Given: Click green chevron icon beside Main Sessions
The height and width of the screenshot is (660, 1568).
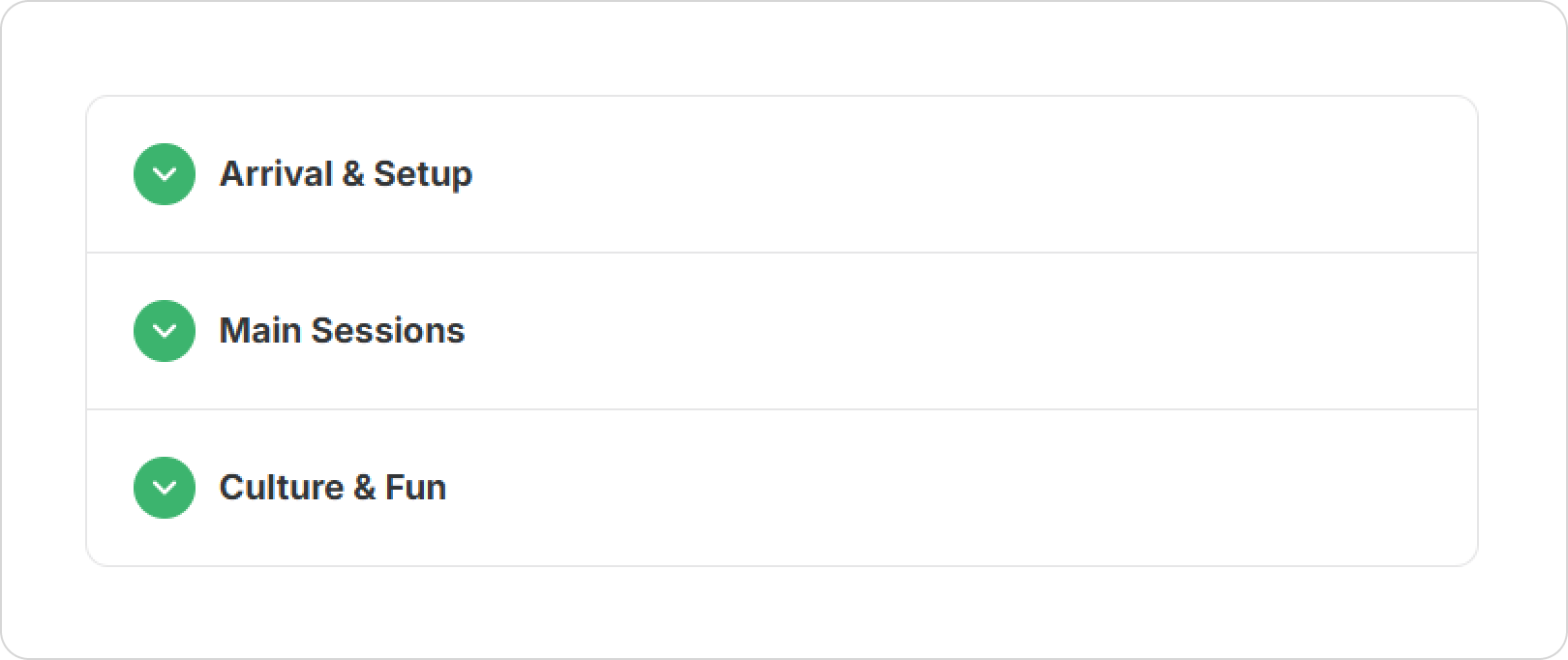Looking at the screenshot, I should (165, 331).
